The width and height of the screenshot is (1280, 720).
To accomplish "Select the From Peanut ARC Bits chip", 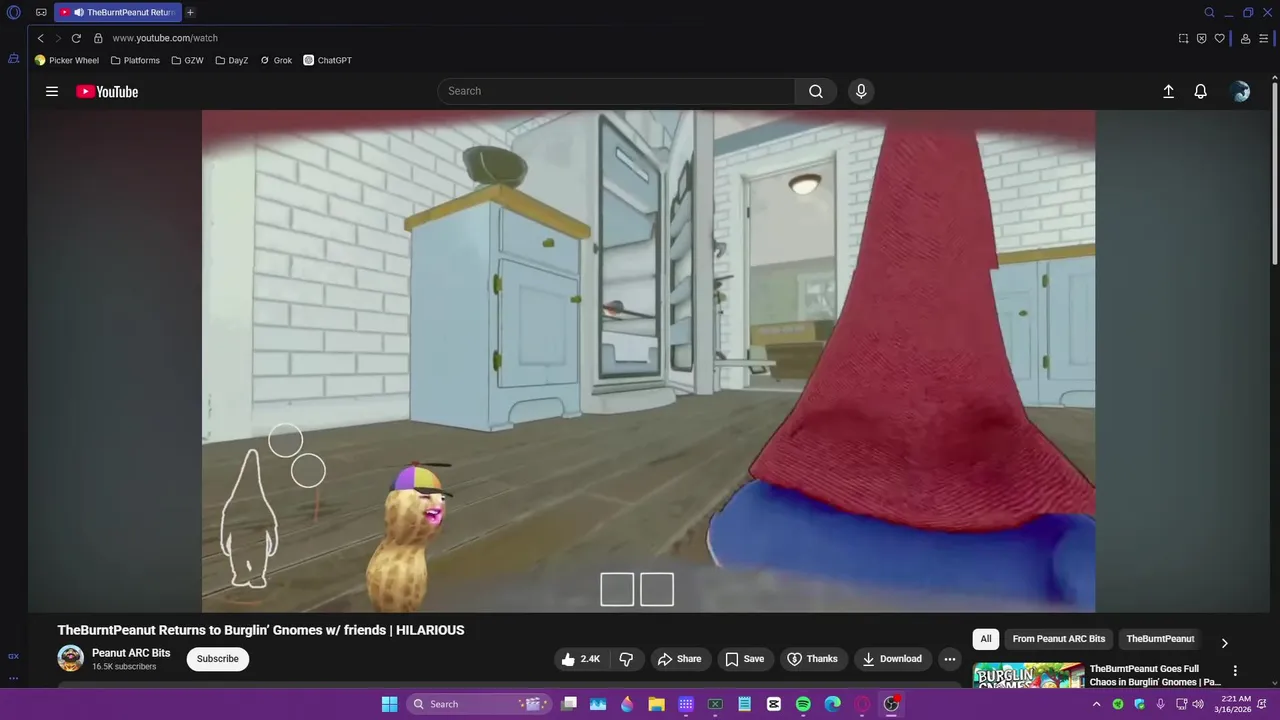I will [x=1059, y=639].
